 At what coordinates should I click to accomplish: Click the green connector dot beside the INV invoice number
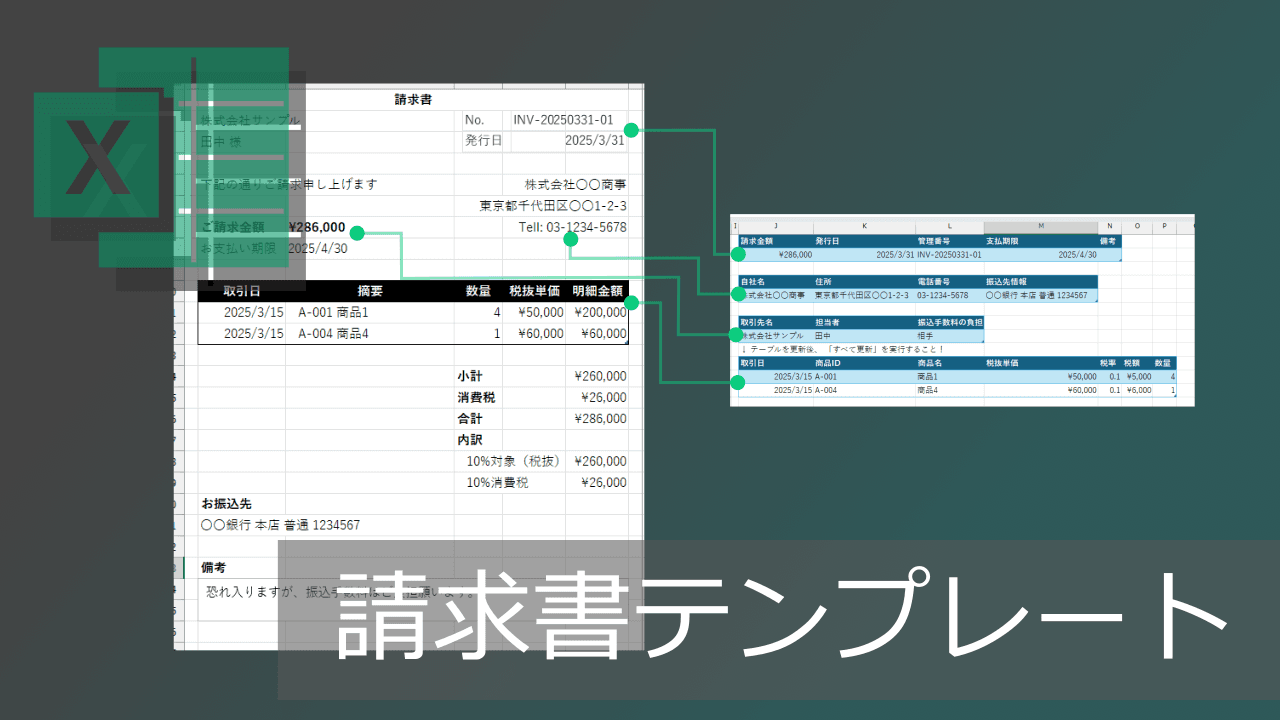click(x=630, y=128)
